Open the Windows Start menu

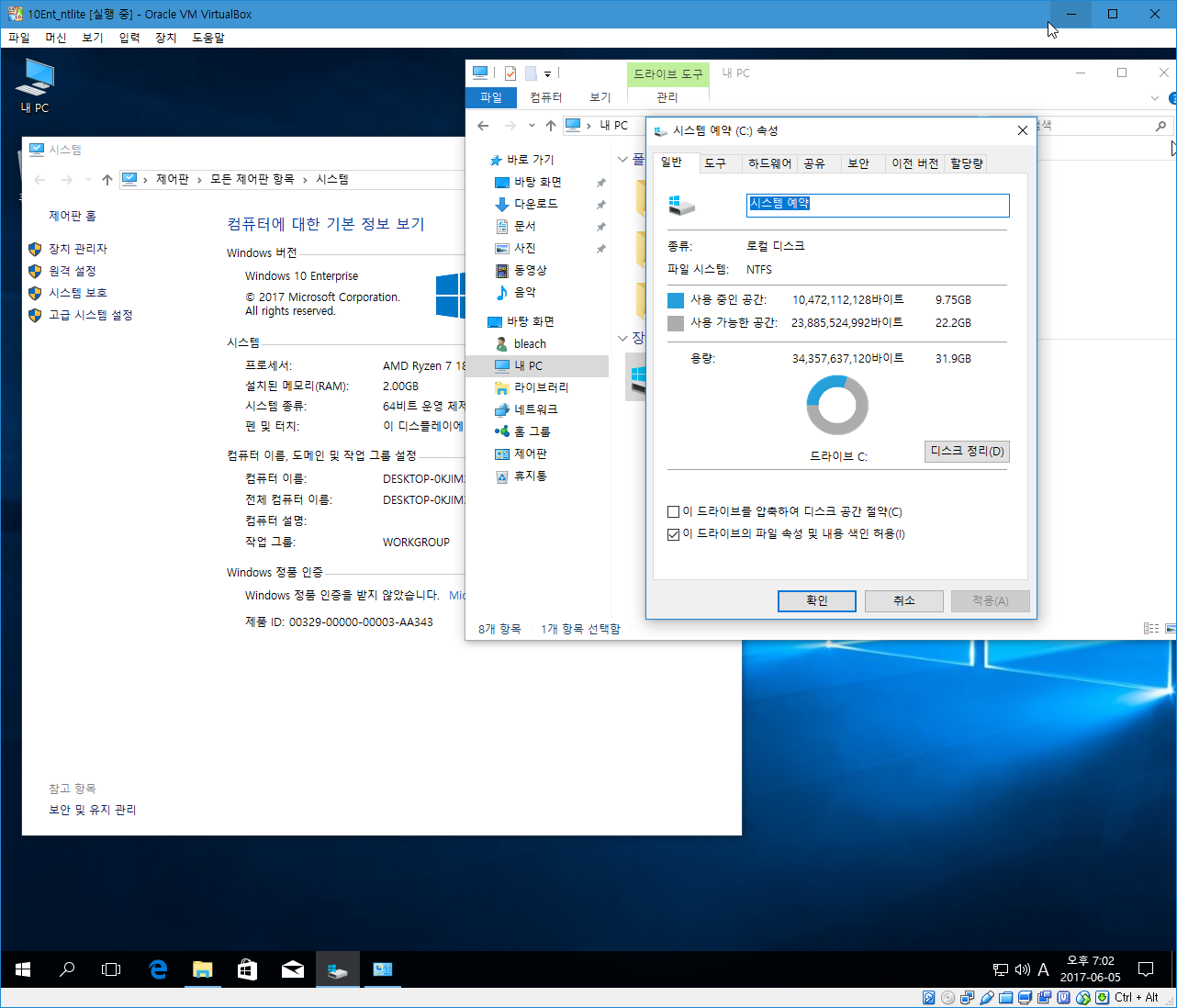coord(23,969)
